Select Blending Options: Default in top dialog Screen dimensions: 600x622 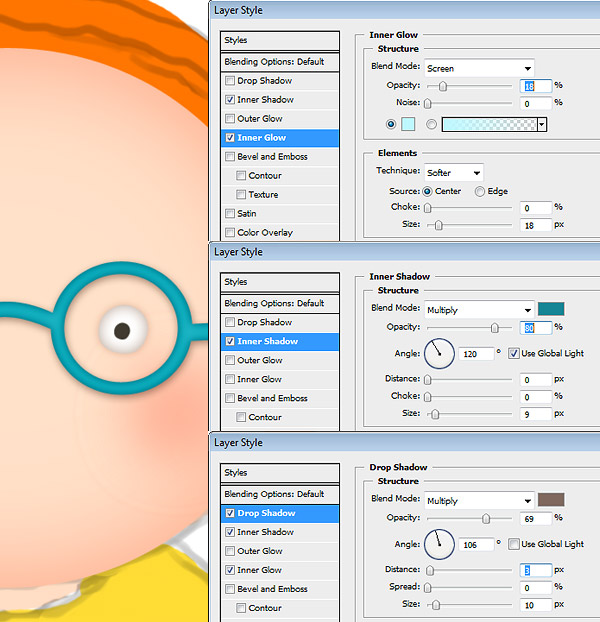click(280, 62)
